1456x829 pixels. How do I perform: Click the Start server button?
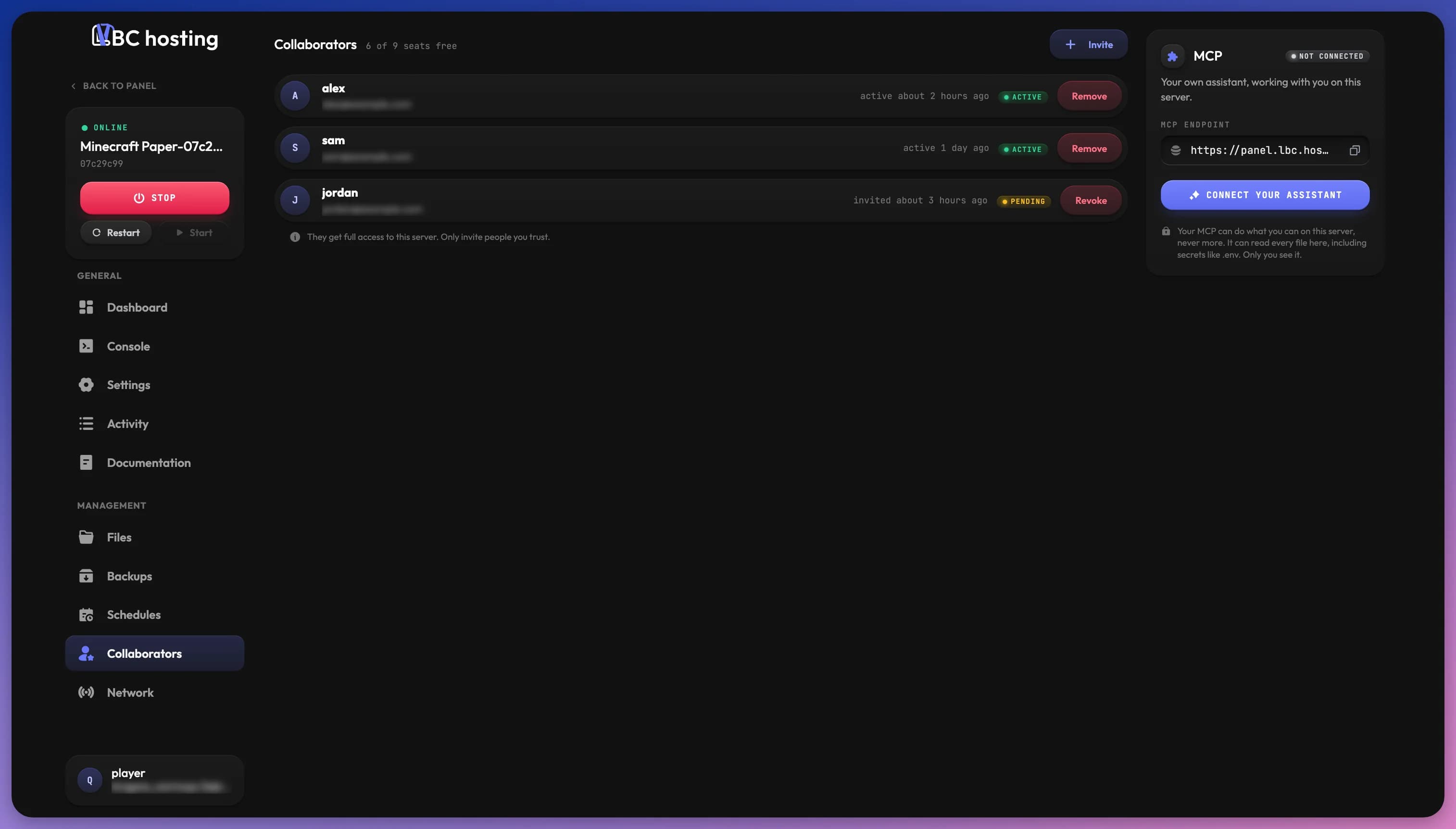(194, 232)
